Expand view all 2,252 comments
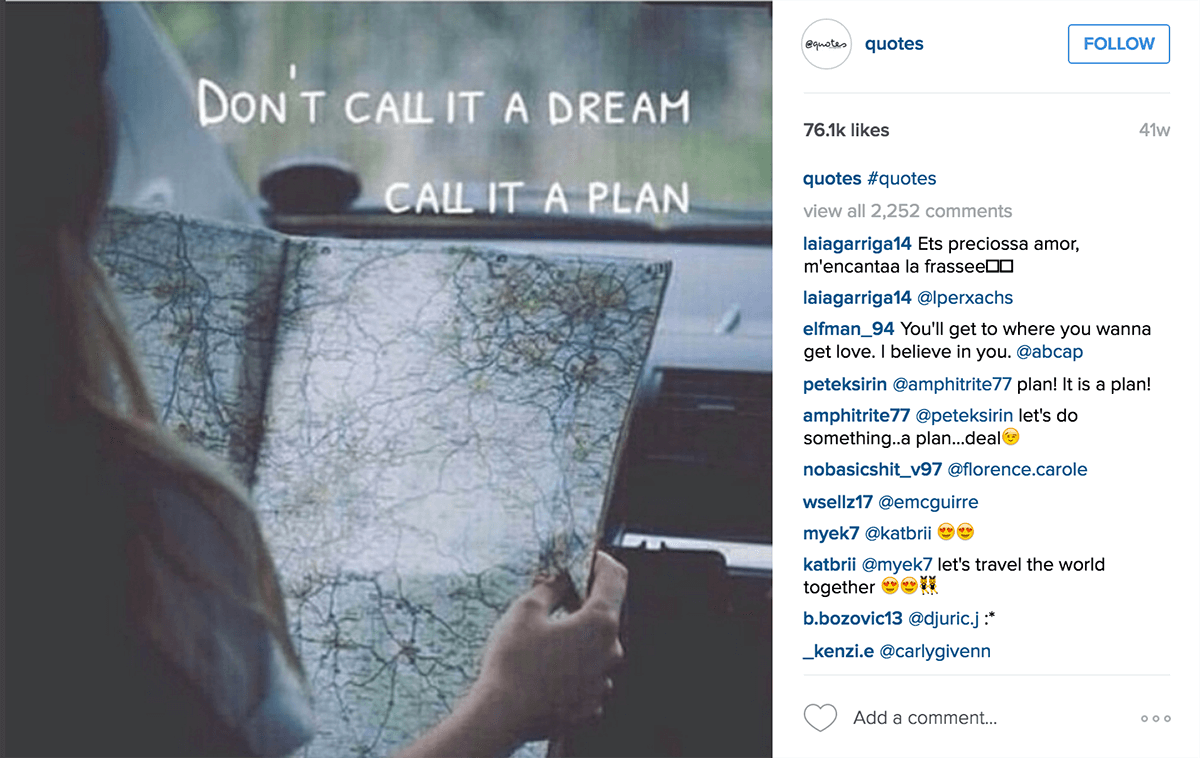The width and height of the screenshot is (1200, 758). pyautogui.click(x=908, y=211)
